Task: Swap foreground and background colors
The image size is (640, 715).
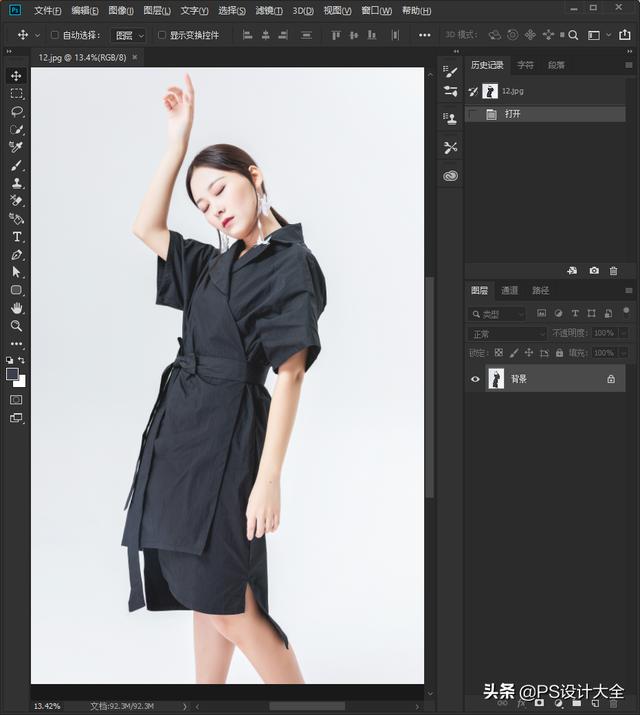Action: pos(21,360)
